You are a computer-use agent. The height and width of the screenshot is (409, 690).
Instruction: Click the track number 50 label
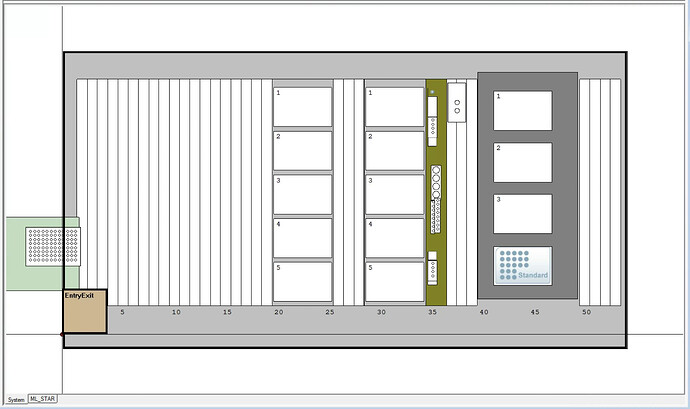click(x=586, y=312)
